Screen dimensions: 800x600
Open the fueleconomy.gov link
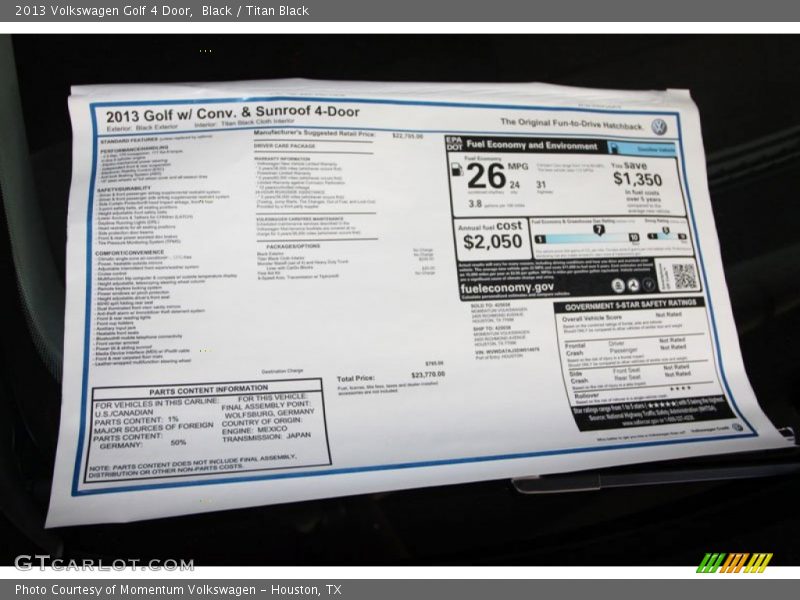[x=507, y=288]
